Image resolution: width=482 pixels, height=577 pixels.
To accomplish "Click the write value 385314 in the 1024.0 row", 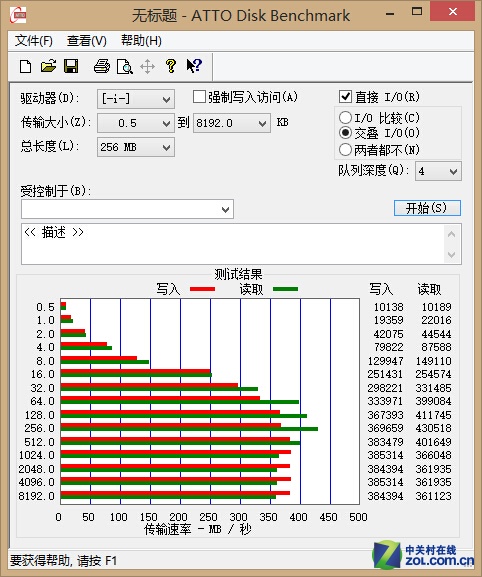I will coord(385,455).
